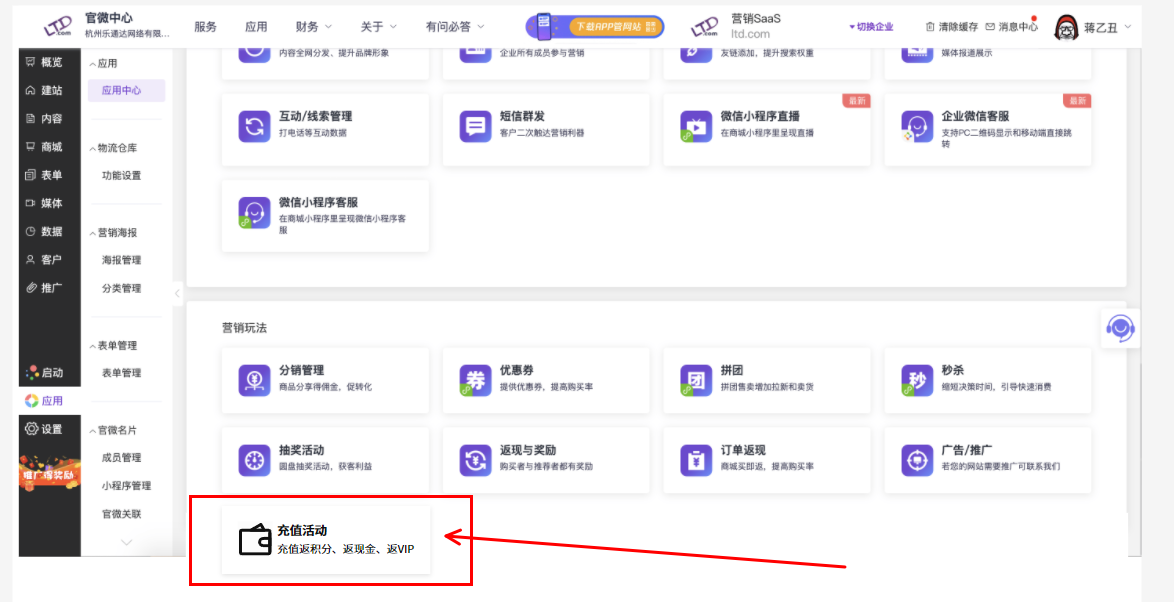Select the 秒杀 flash sale icon
Viewport: 1174px width, 602px height.
pyautogui.click(x=917, y=380)
